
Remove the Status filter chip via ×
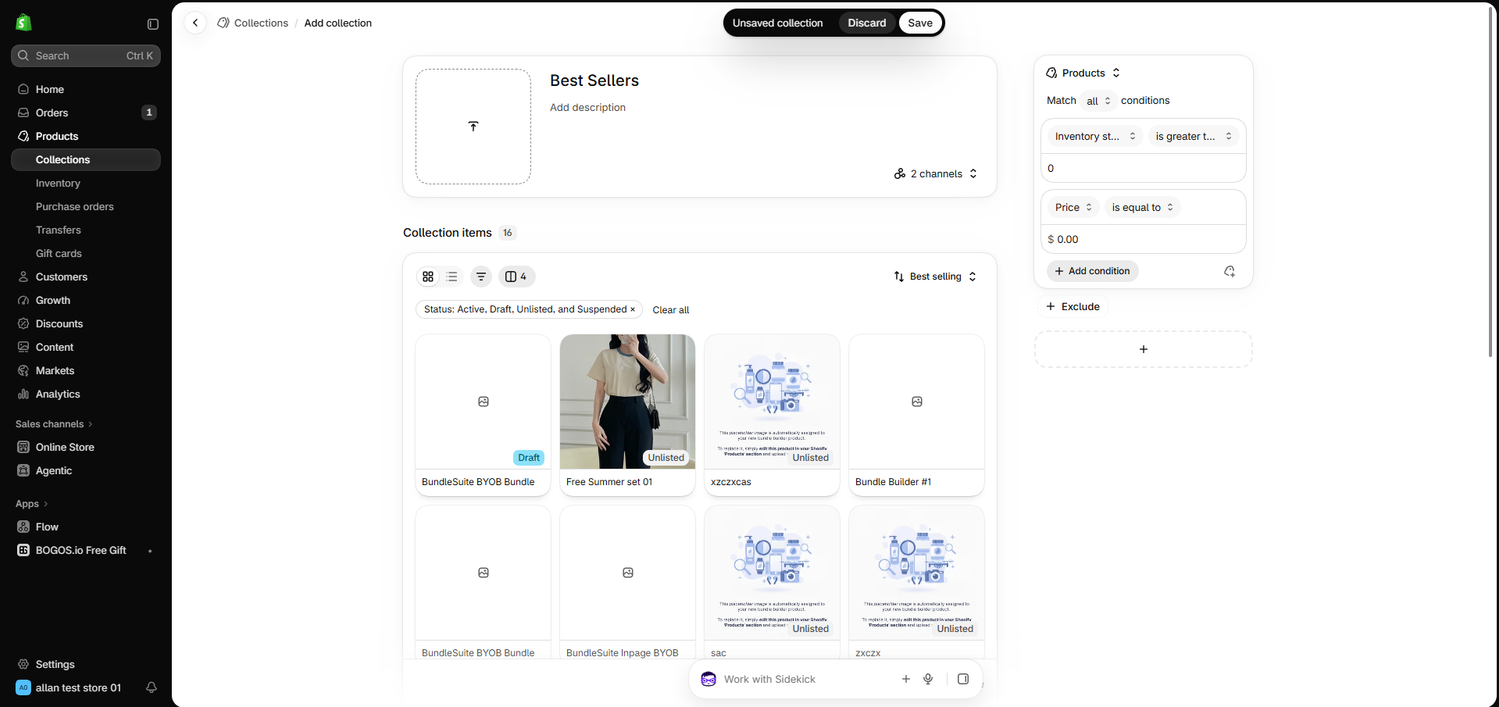tap(632, 310)
